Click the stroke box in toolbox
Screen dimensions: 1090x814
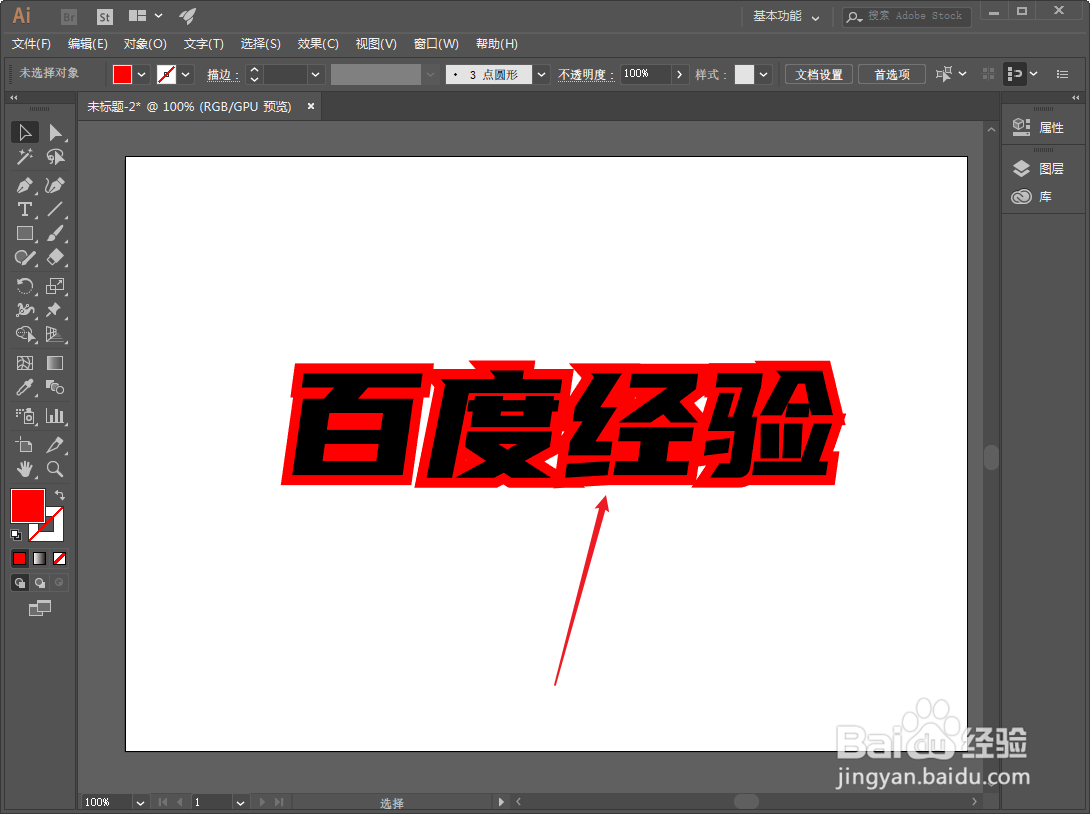pos(54,532)
